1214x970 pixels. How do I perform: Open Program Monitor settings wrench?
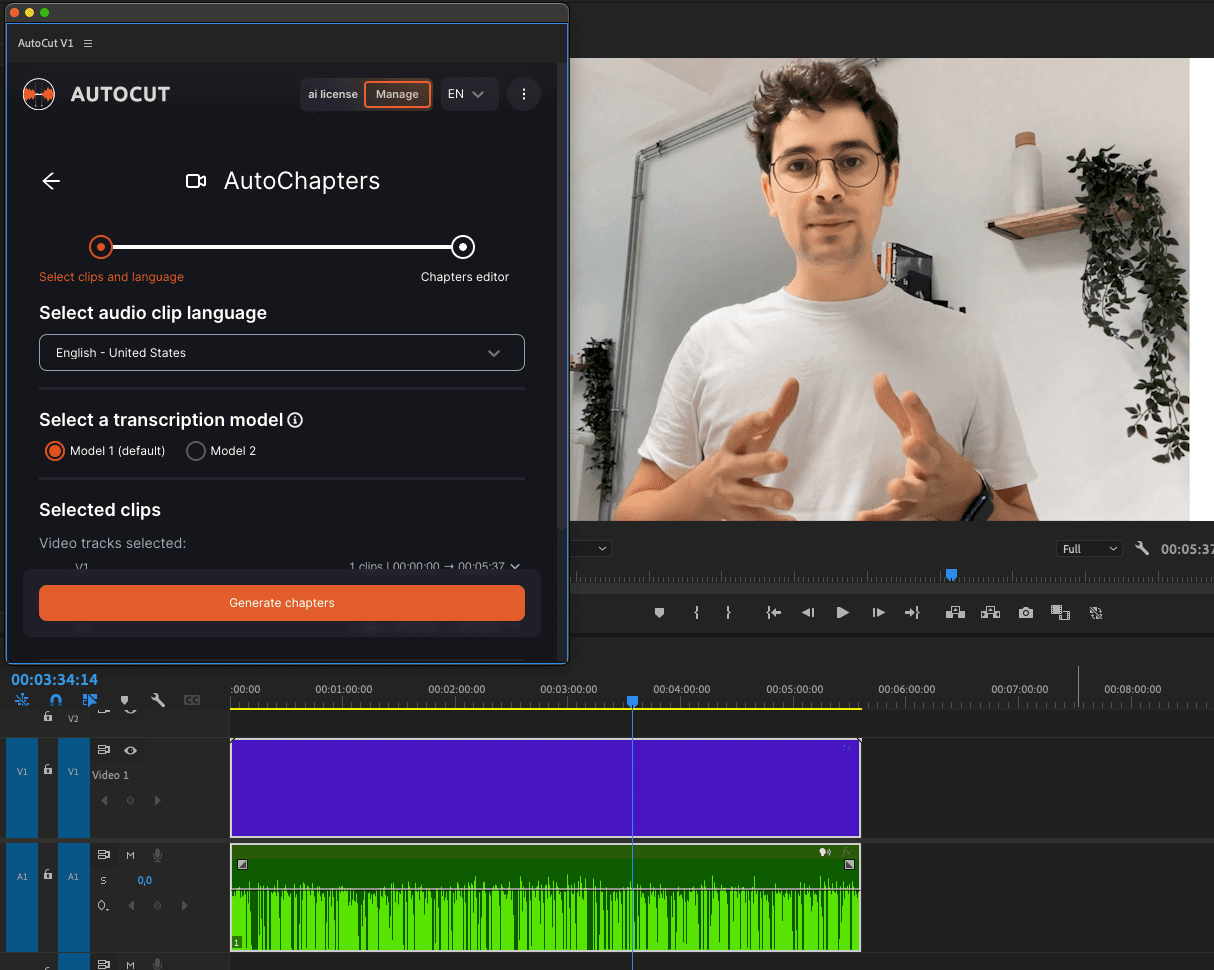coord(1143,548)
